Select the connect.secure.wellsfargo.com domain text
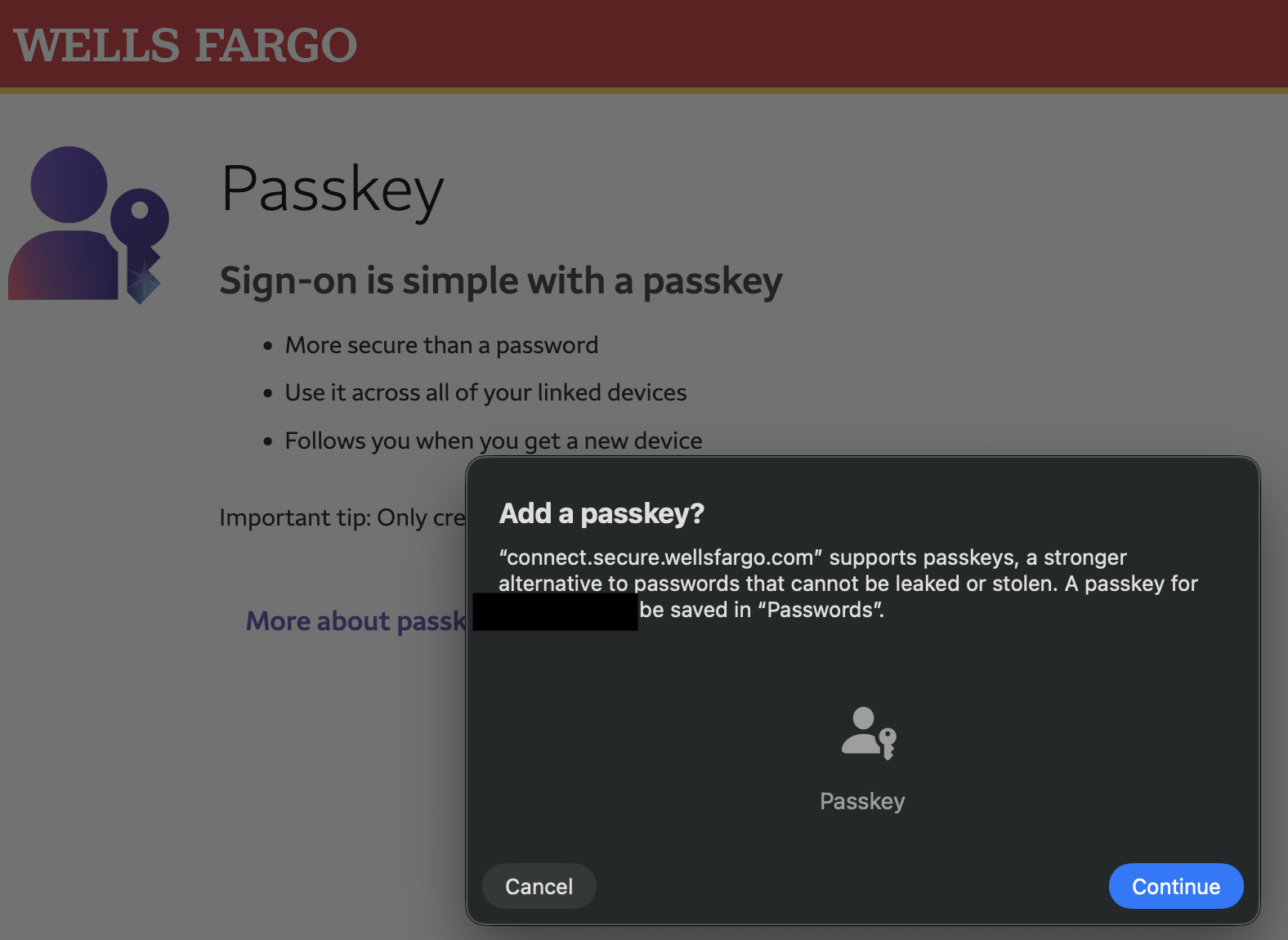This screenshot has height=940, width=1288. pyautogui.click(x=658, y=557)
